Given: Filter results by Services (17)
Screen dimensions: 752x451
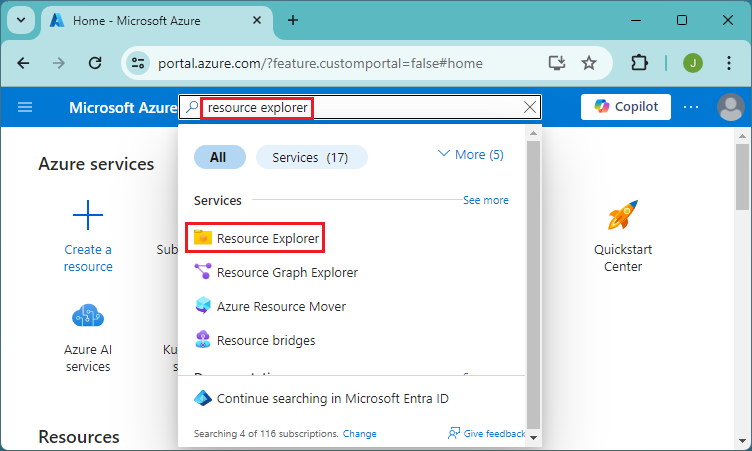Looking at the screenshot, I should tap(311, 157).
